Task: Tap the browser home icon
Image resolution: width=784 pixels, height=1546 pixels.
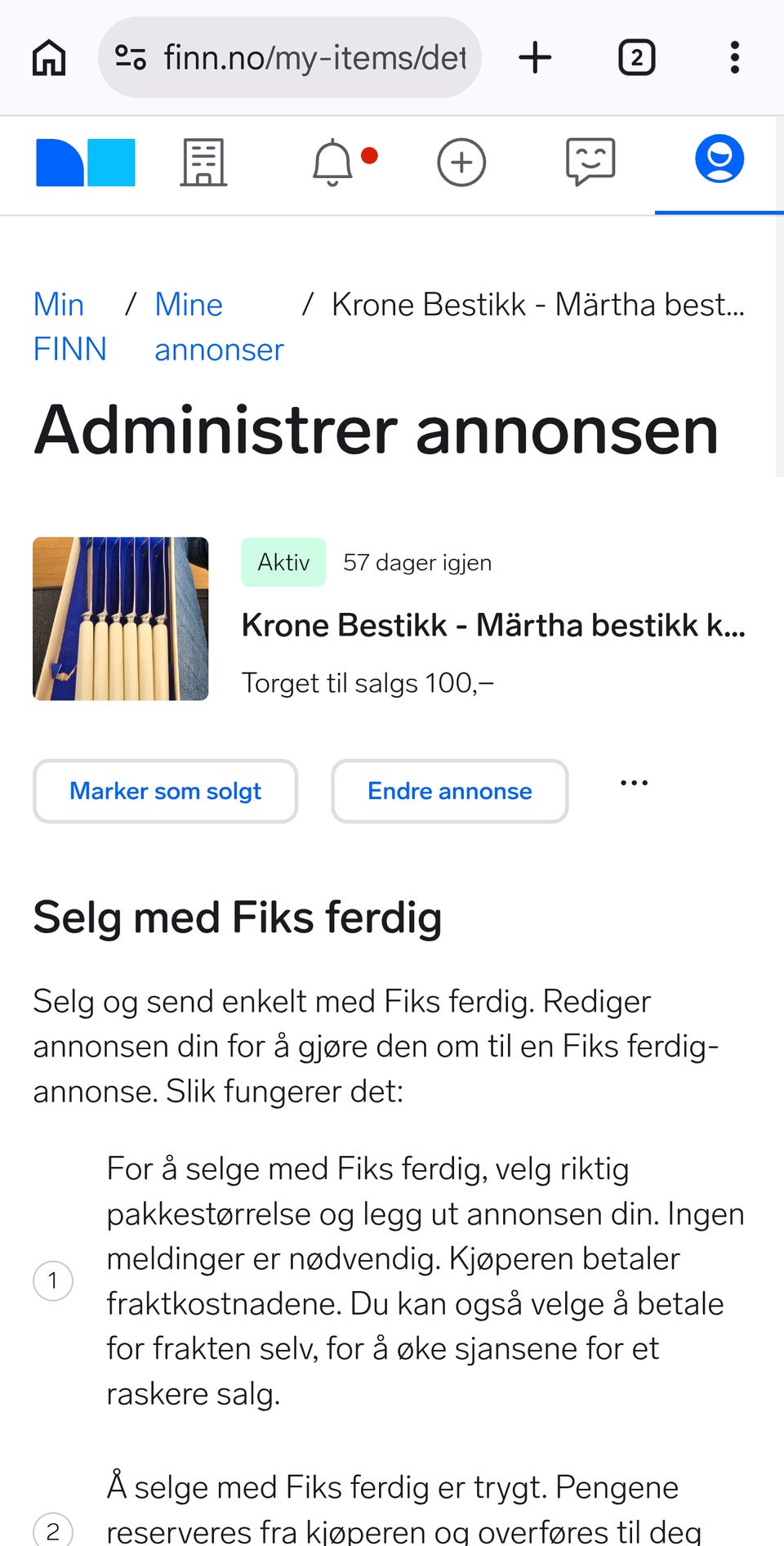Action: (x=49, y=58)
